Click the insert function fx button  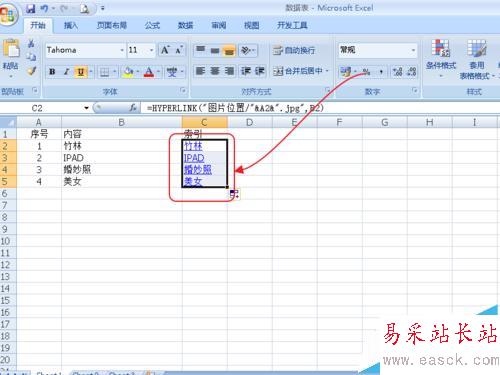133,108
